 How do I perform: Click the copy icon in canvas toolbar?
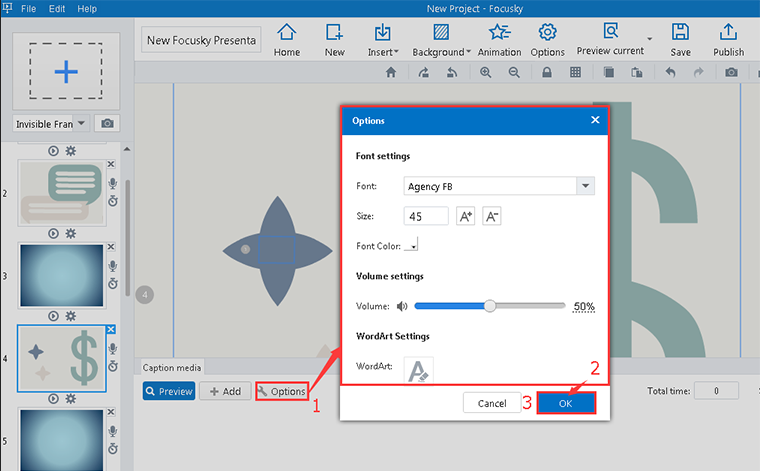[609, 73]
